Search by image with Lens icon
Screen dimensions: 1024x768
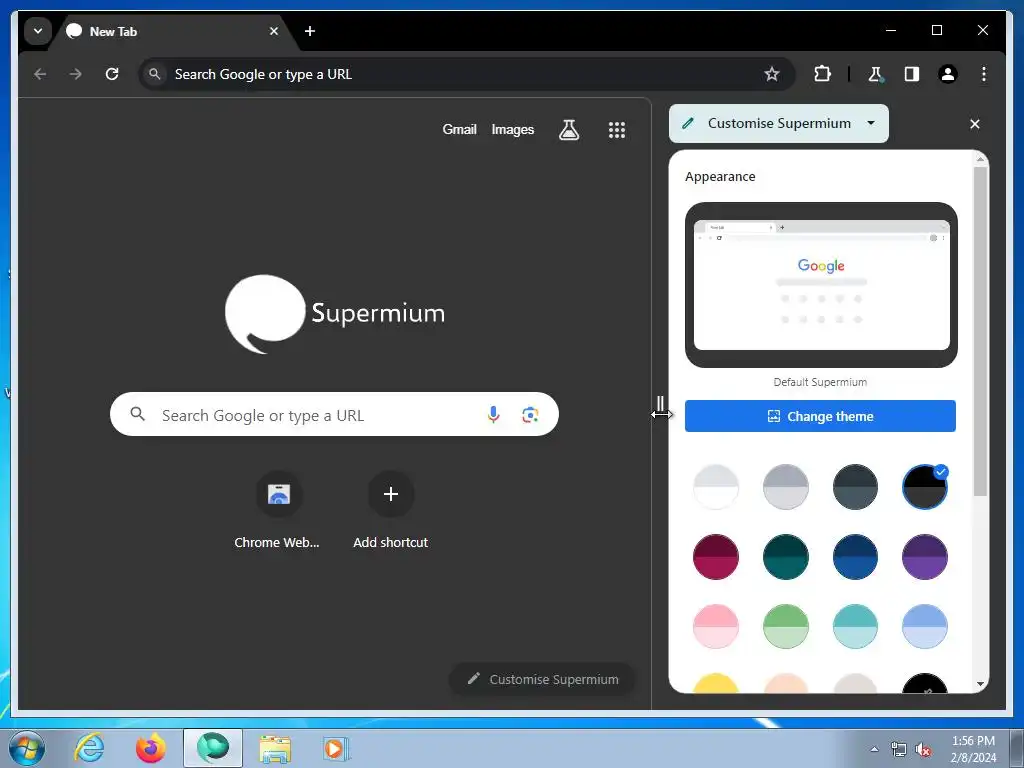click(530, 415)
